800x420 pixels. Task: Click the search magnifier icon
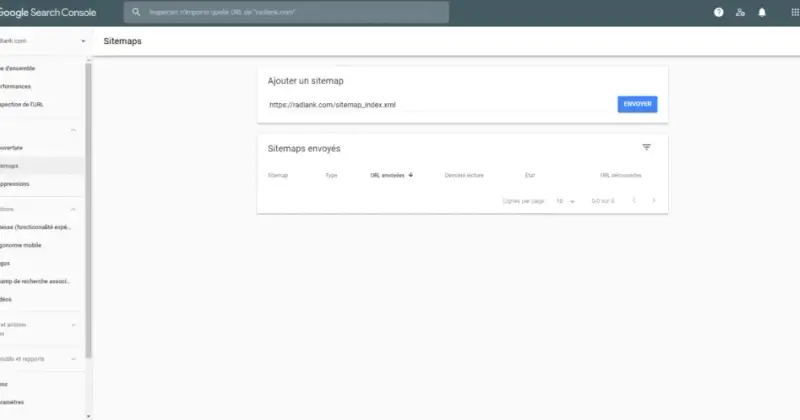(x=136, y=12)
